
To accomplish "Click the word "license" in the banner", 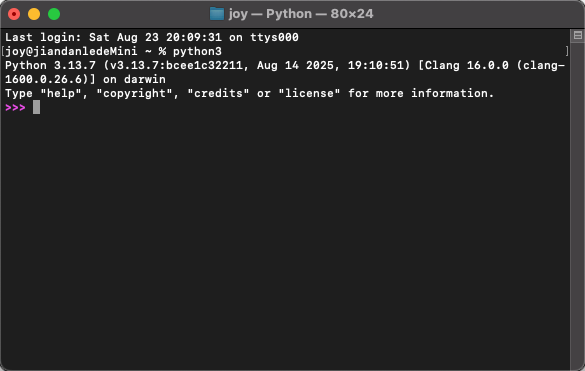I will (x=309, y=93).
